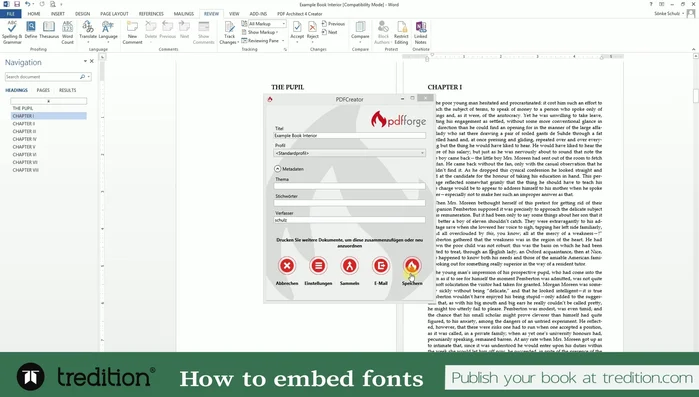699x397 pixels.
Task: Show the PAGES navigation tab
Action: [43, 90]
